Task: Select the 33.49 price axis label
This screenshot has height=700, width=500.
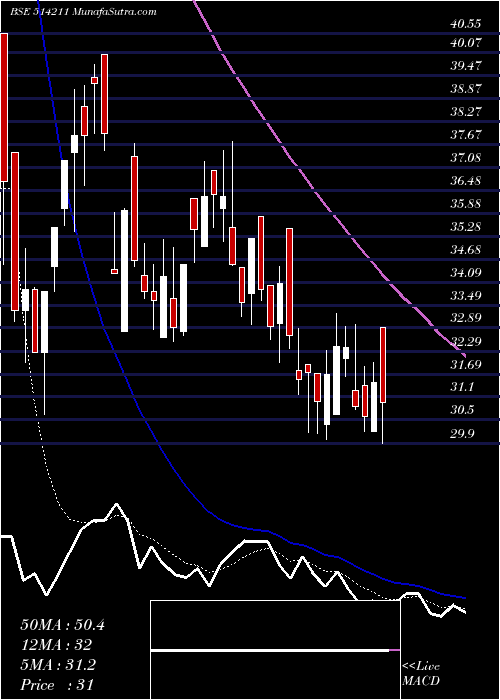Action: tap(466, 296)
